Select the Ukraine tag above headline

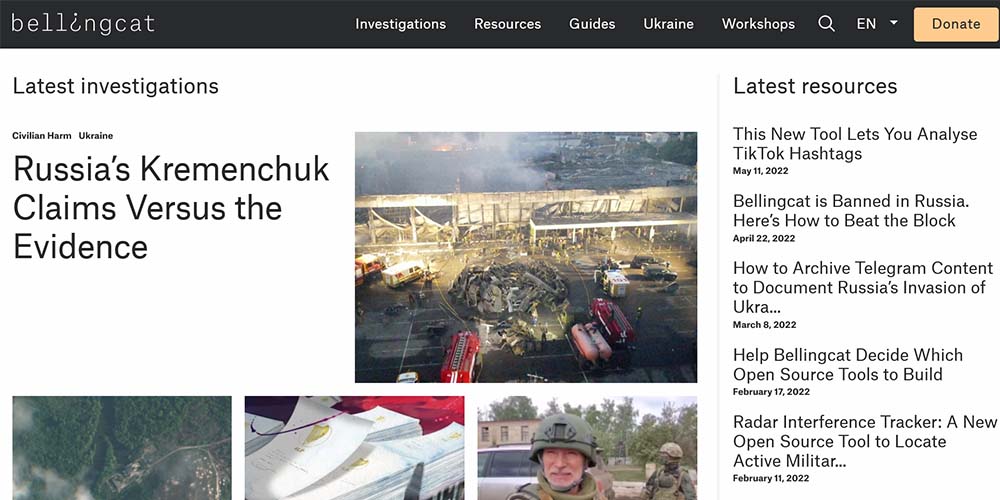point(96,136)
